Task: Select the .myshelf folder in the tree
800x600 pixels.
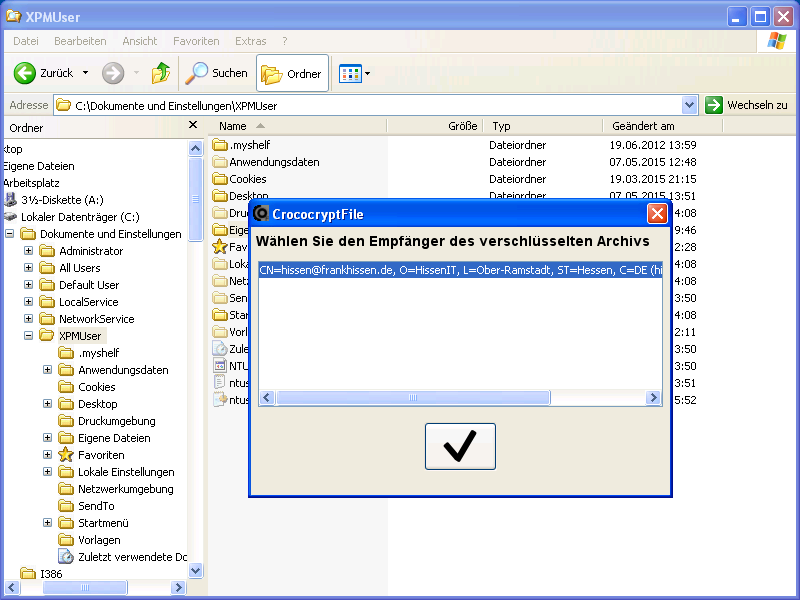Action: pyautogui.click(x=89, y=353)
